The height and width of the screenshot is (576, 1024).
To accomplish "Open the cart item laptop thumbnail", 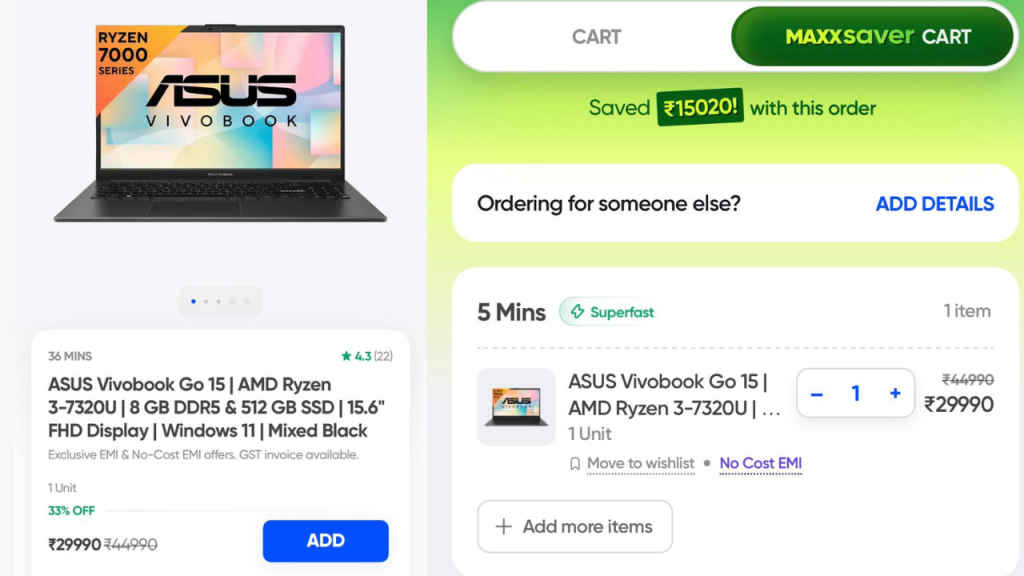I will (516, 407).
